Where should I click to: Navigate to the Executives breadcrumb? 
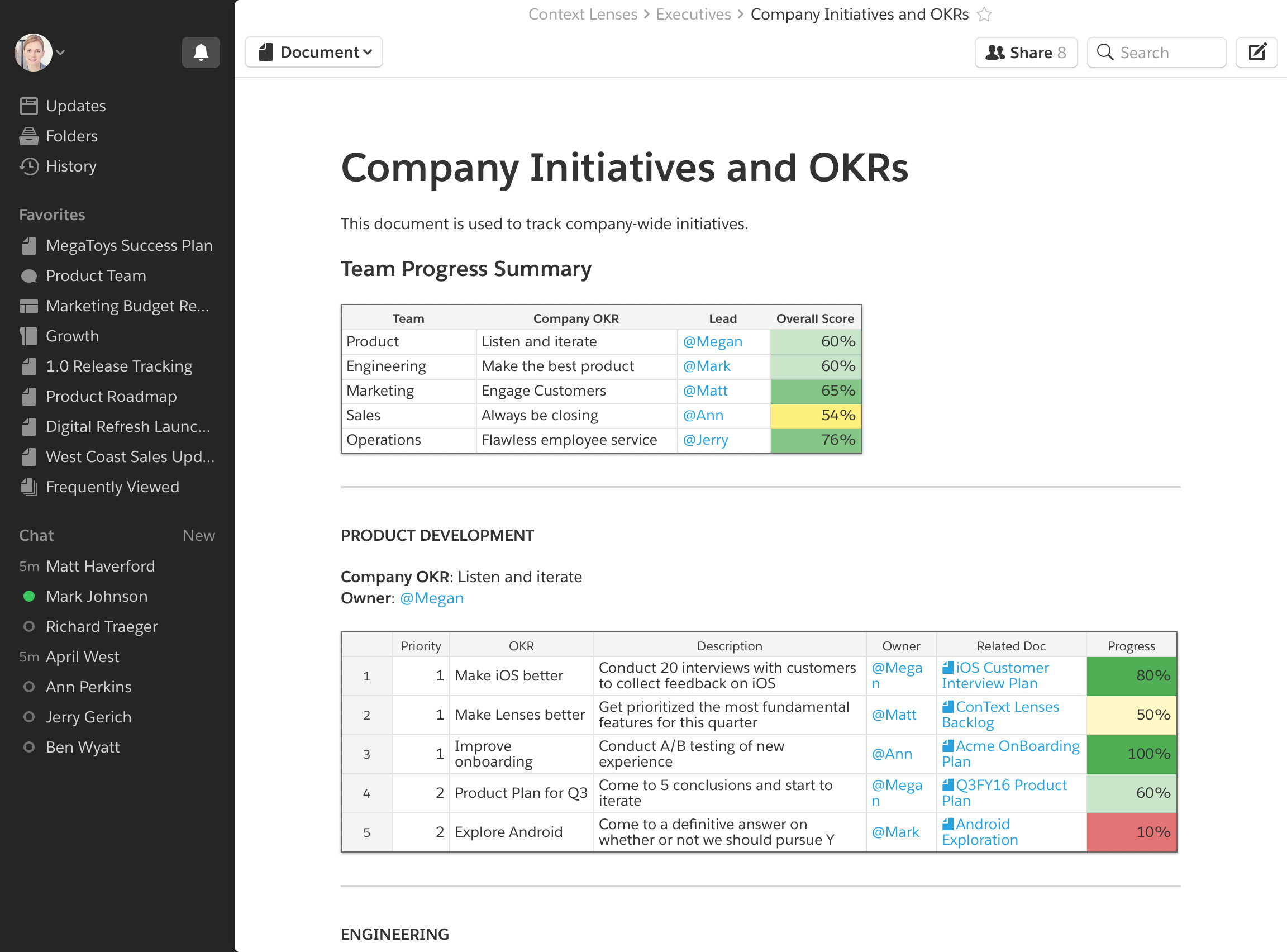coord(693,15)
